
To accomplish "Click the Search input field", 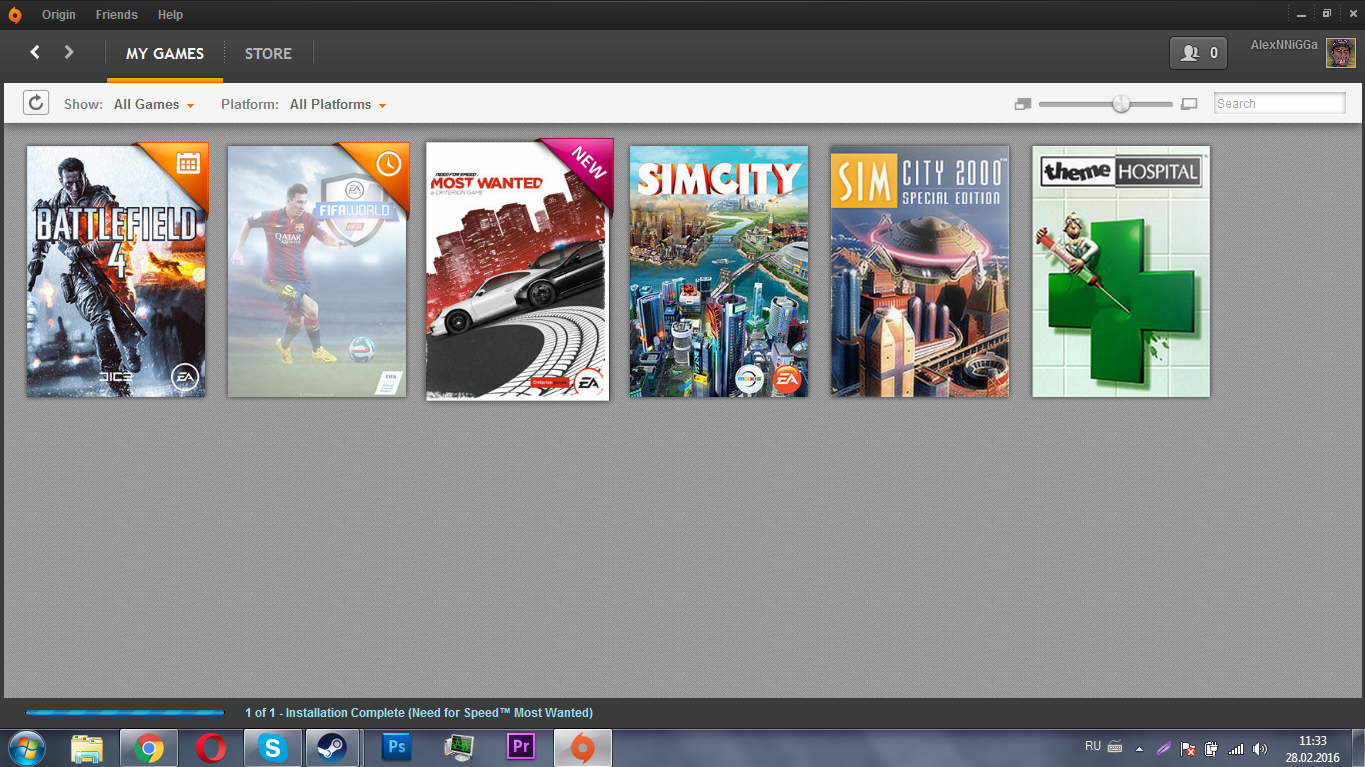I will (x=1280, y=103).
